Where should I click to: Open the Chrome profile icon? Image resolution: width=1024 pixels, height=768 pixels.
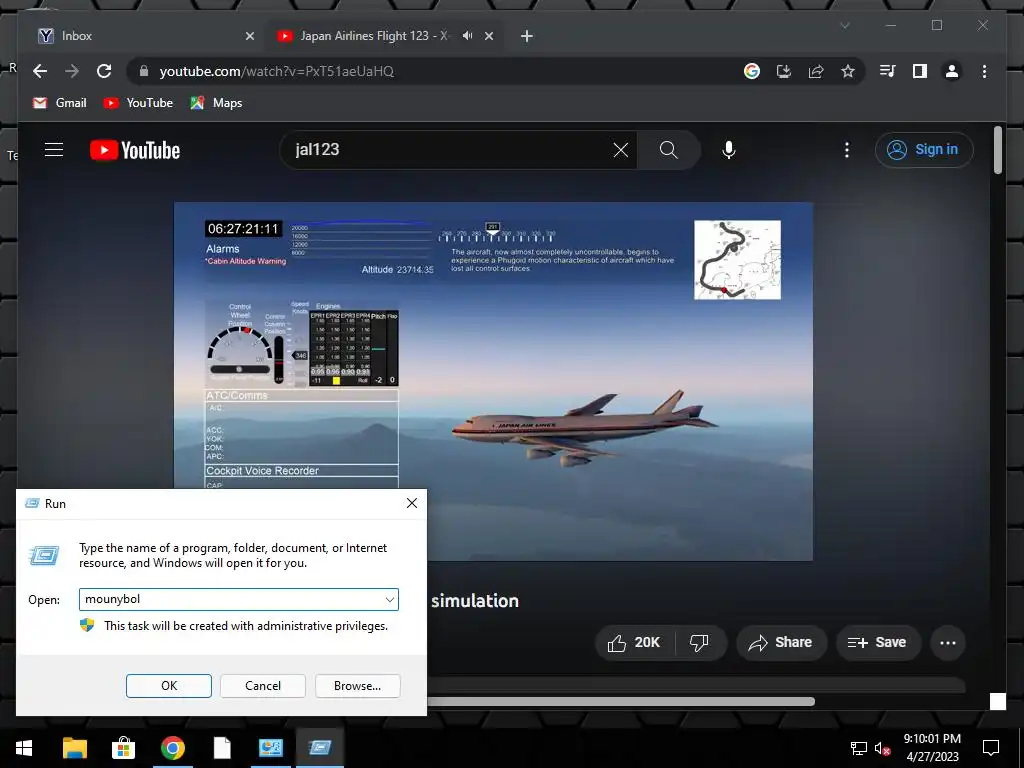[x=952, y=71]
